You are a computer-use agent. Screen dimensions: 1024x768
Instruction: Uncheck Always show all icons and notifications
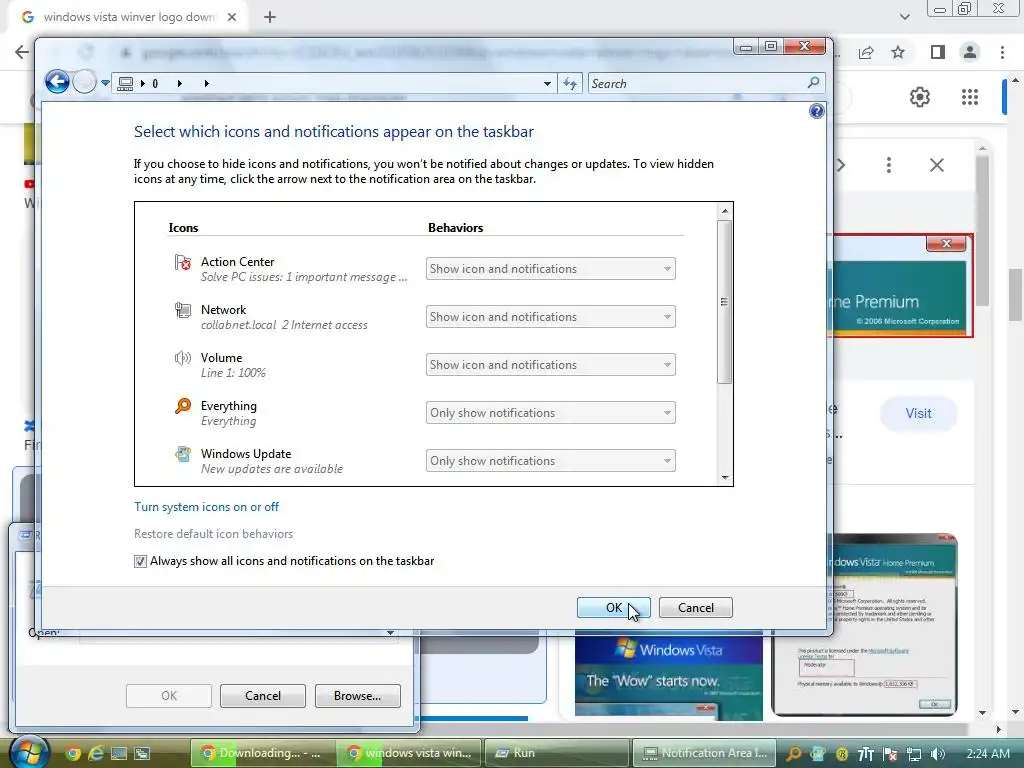(140, 562)
